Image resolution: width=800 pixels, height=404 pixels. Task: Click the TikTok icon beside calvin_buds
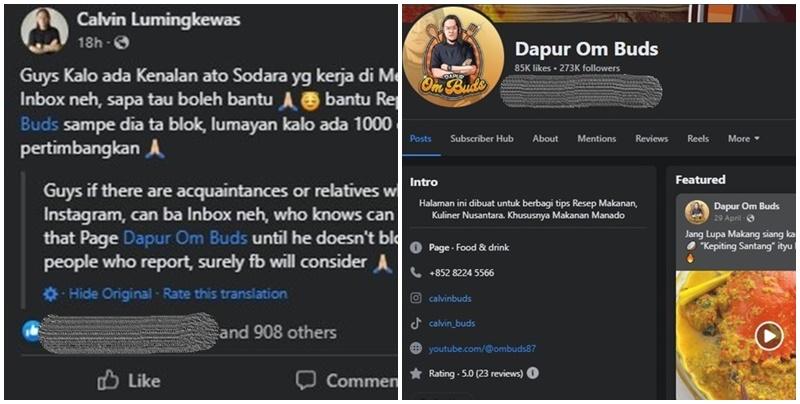point(416,323)
